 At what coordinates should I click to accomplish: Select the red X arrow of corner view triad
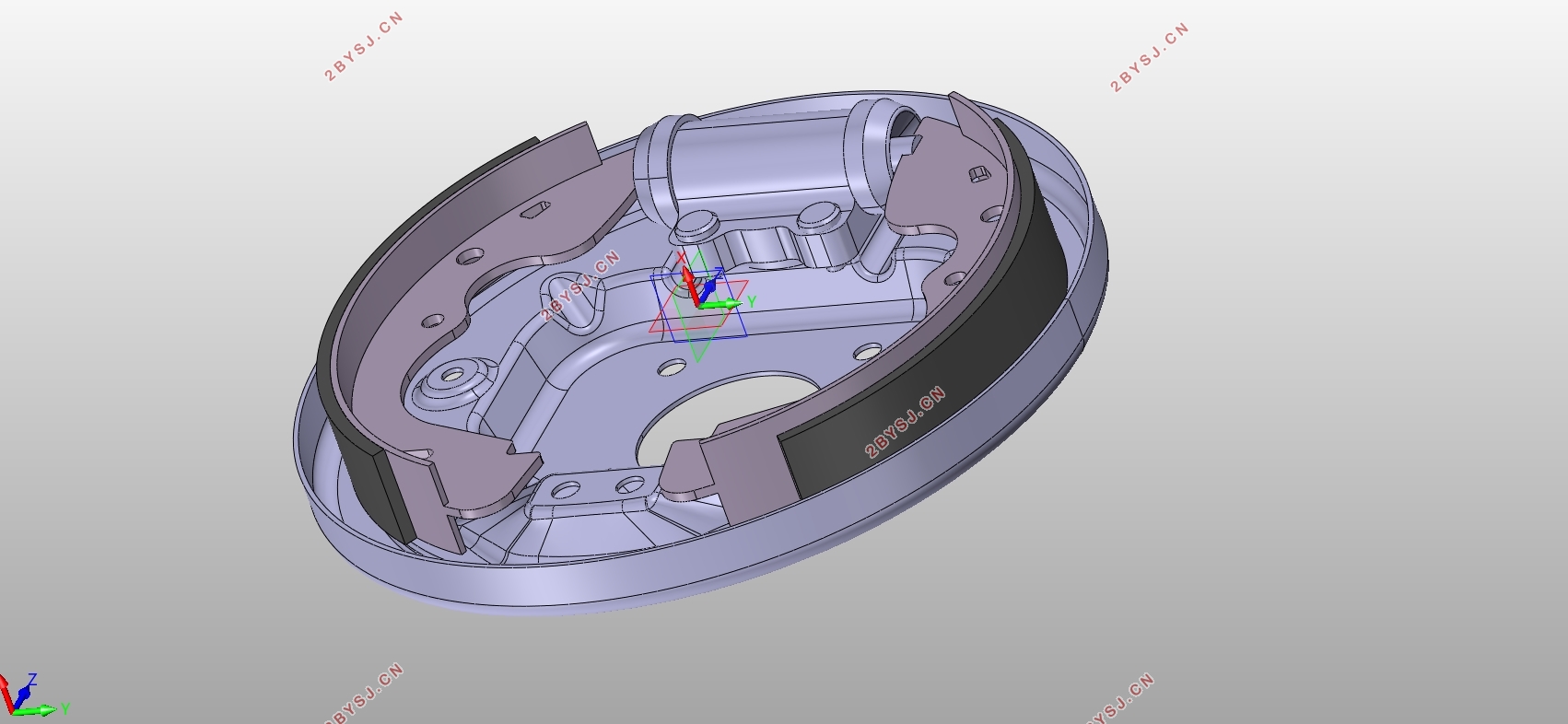(x=6, y=693)
